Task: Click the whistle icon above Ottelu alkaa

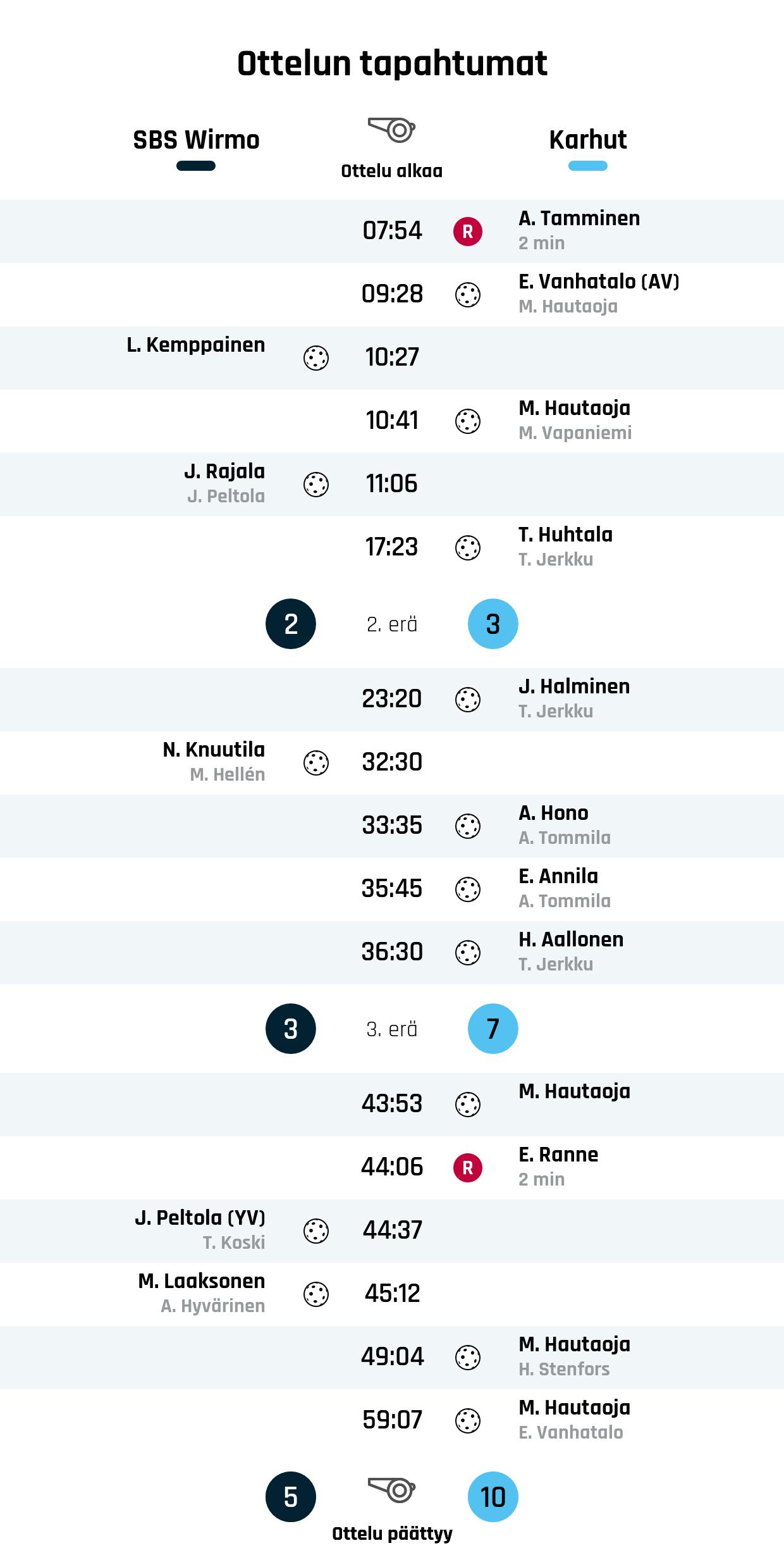Action: (x=392, y=130)
